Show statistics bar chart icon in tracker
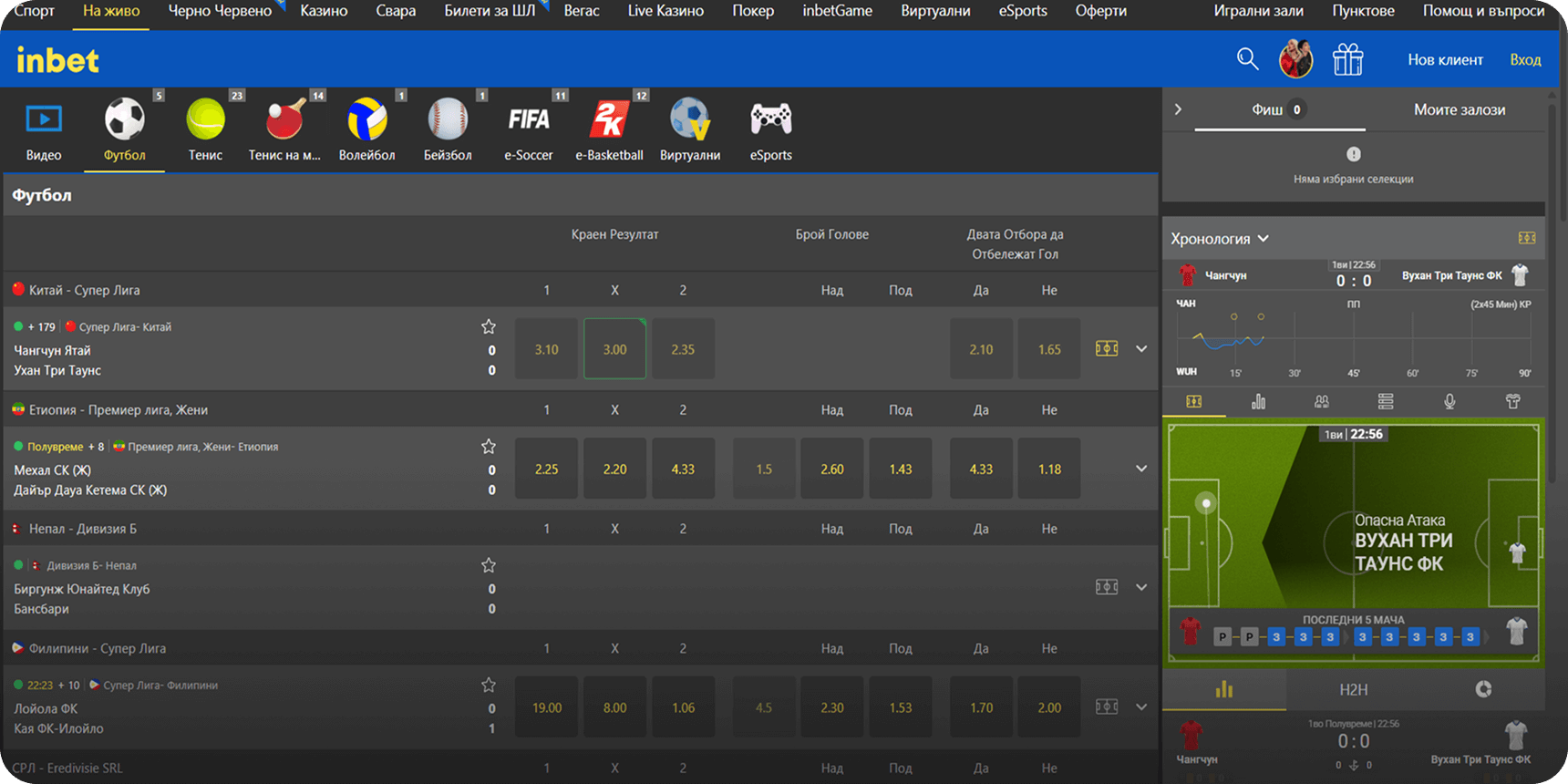 [1258, 401]
